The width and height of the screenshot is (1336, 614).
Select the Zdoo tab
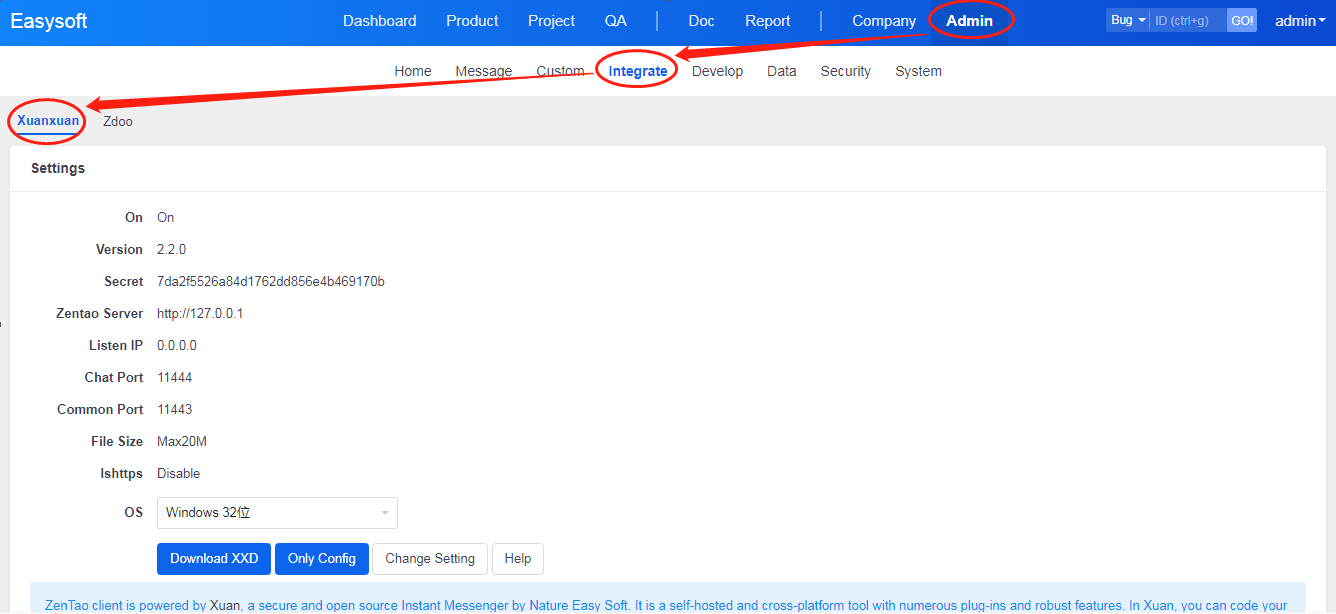coord(117,121)
